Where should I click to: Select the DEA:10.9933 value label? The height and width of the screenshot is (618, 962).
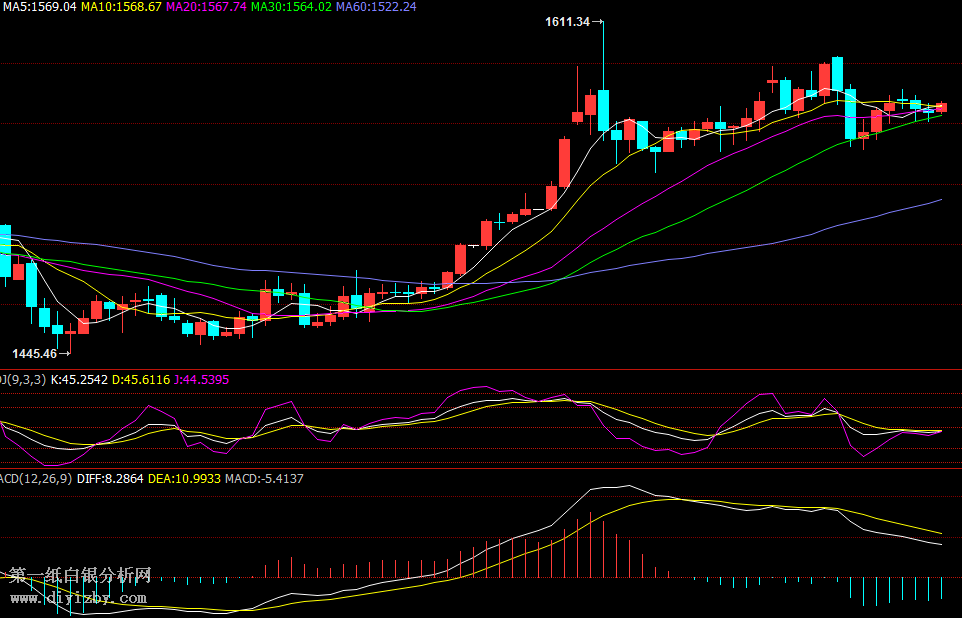click(184, 479)
